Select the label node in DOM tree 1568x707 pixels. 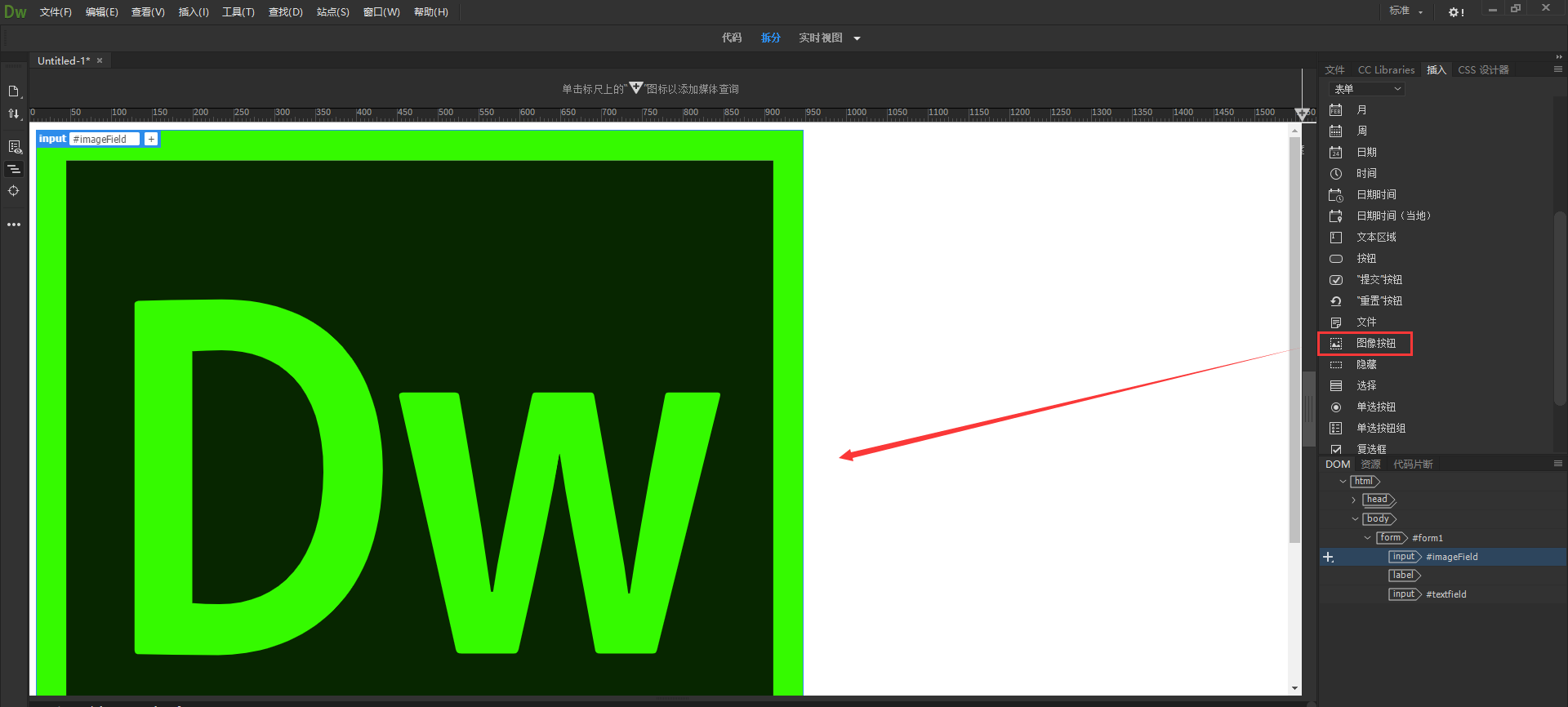(x=1405, y=576)
